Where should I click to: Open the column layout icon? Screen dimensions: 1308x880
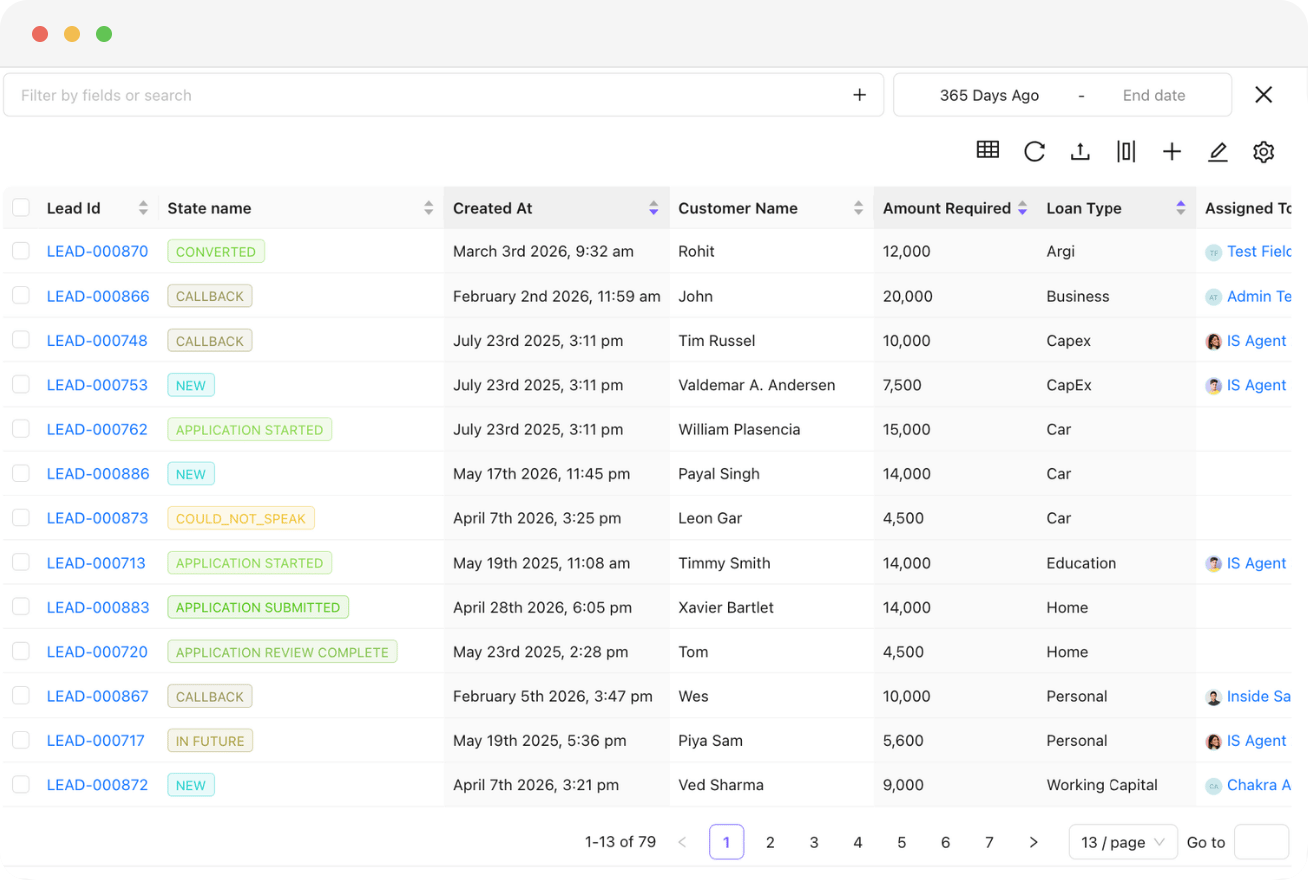tap(1126, 151)
